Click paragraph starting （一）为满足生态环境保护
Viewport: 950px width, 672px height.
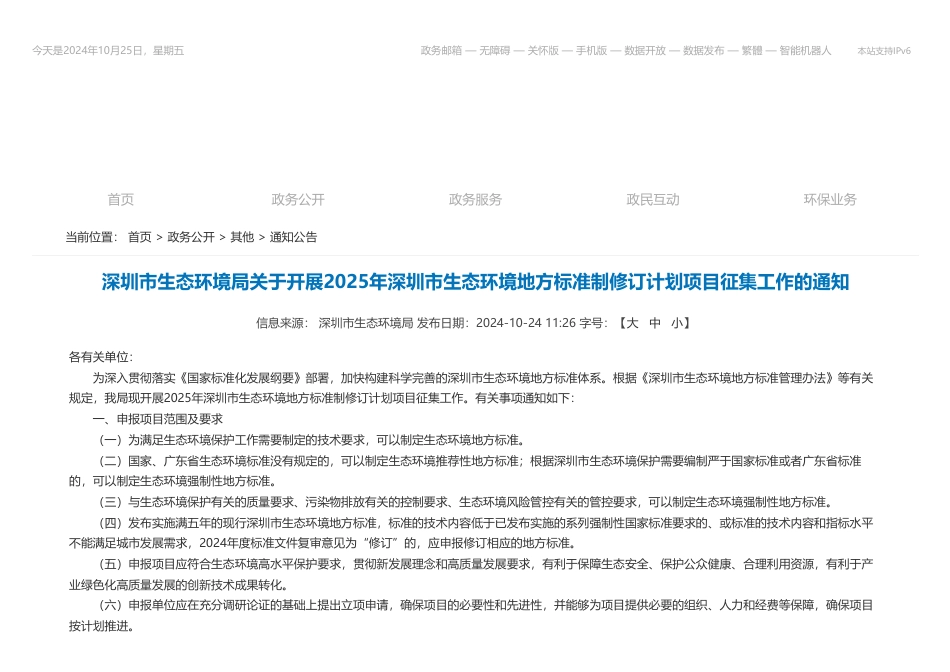coord(310,440)
